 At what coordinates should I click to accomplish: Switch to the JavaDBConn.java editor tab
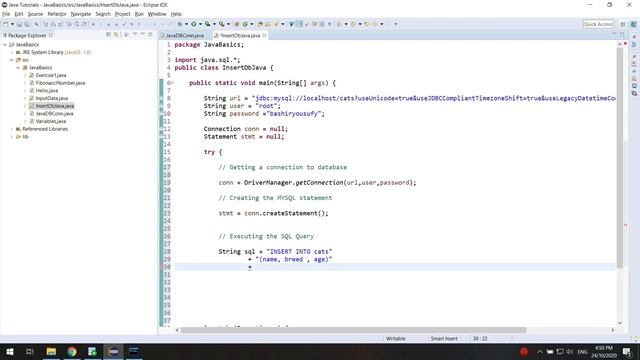click(185, 36)
